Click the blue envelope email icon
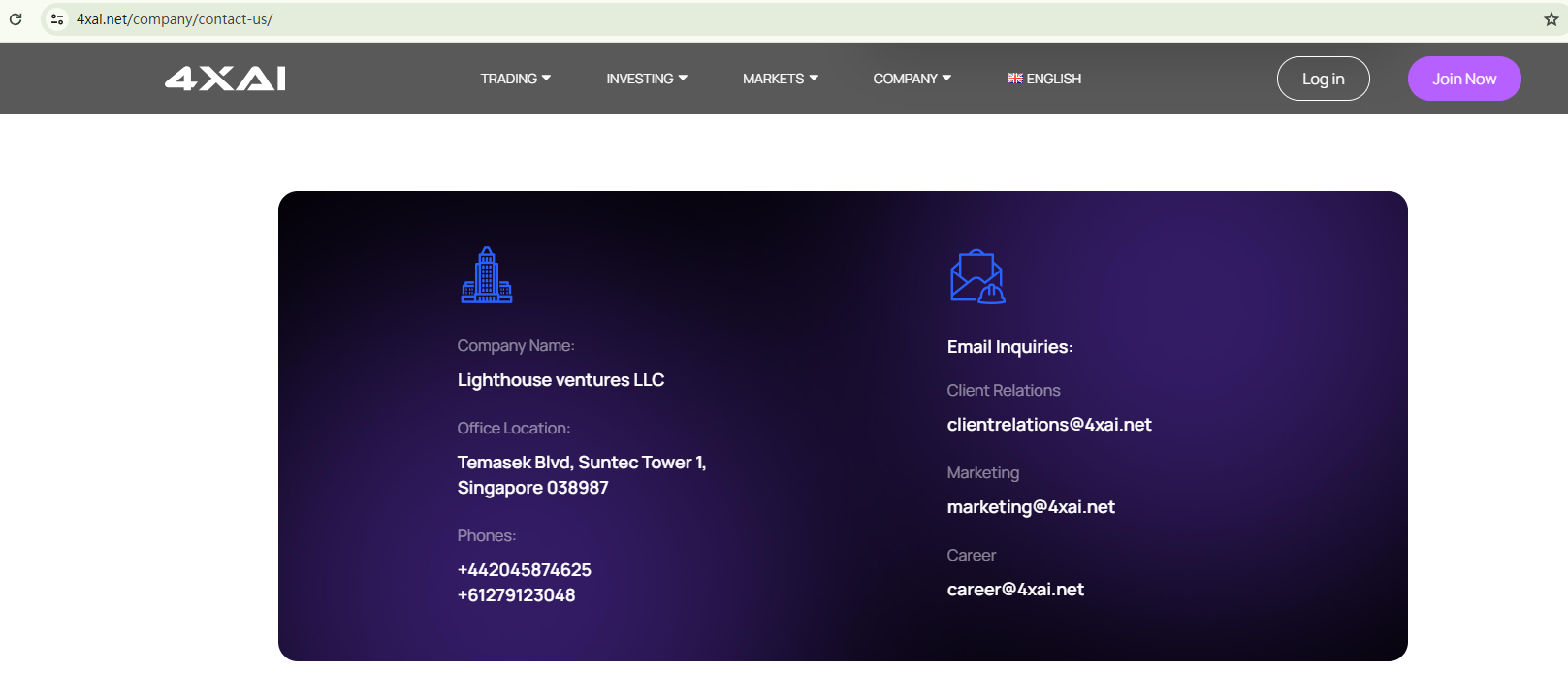 (977, 276)
